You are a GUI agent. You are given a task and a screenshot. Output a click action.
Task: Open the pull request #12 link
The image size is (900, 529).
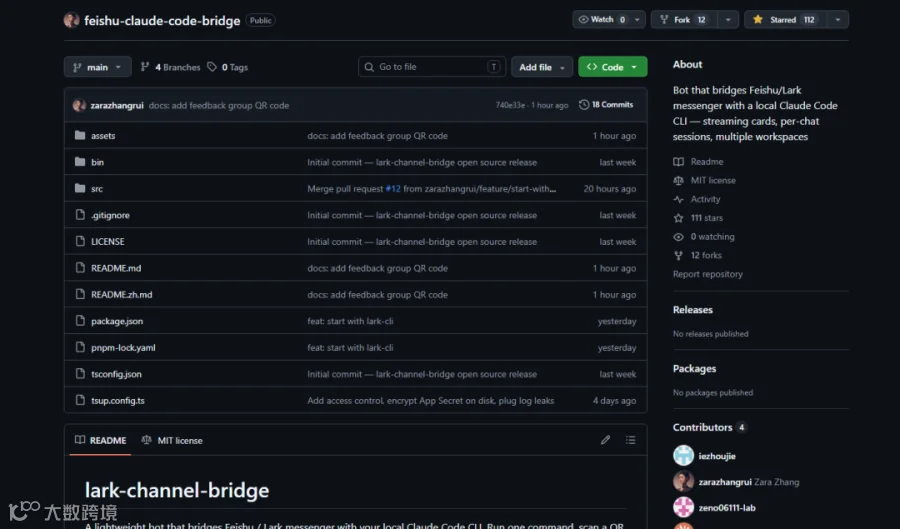point(393,188)
